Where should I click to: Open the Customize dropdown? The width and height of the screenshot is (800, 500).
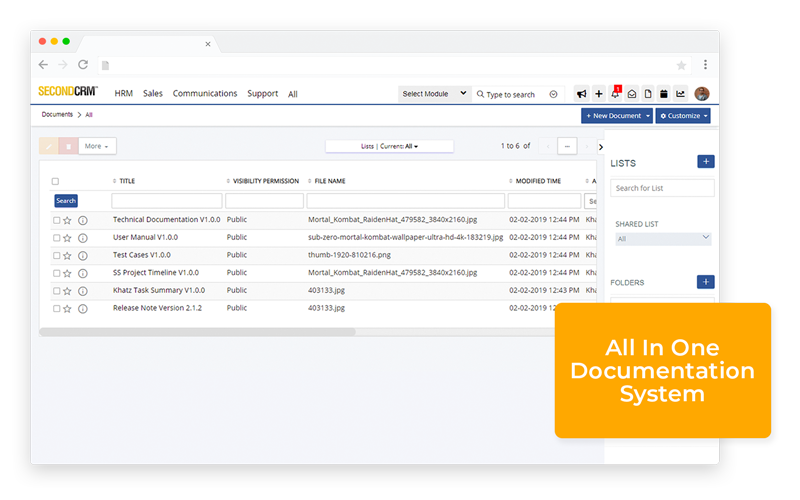tap(683, 116)
